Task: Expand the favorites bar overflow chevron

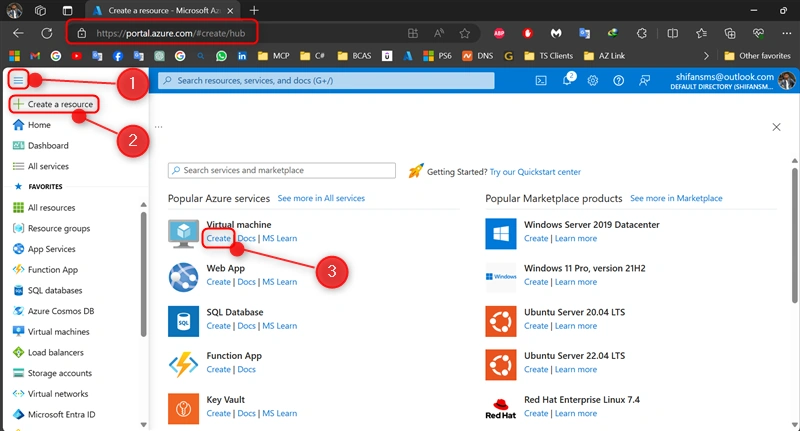Action: (706, 56)
